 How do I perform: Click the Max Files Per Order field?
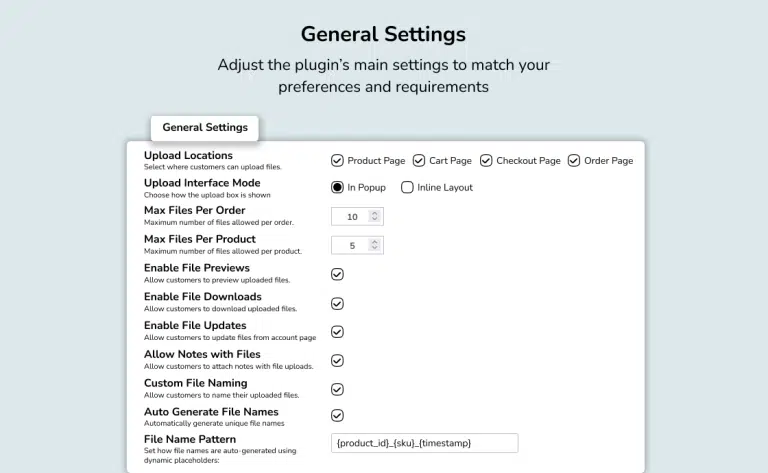(x=351, y=217)
